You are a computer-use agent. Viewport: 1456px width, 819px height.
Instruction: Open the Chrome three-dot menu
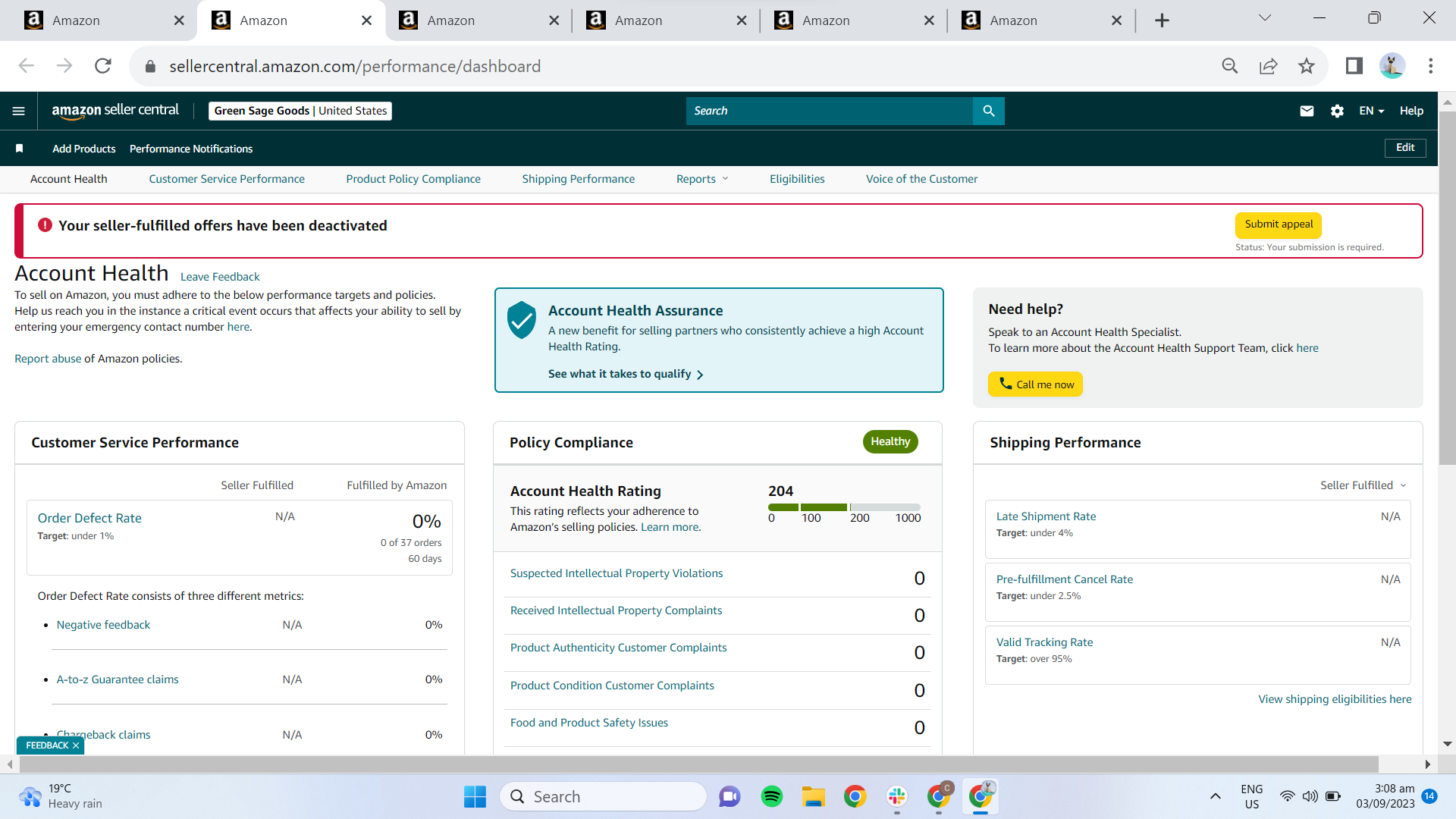(1431, 66)
